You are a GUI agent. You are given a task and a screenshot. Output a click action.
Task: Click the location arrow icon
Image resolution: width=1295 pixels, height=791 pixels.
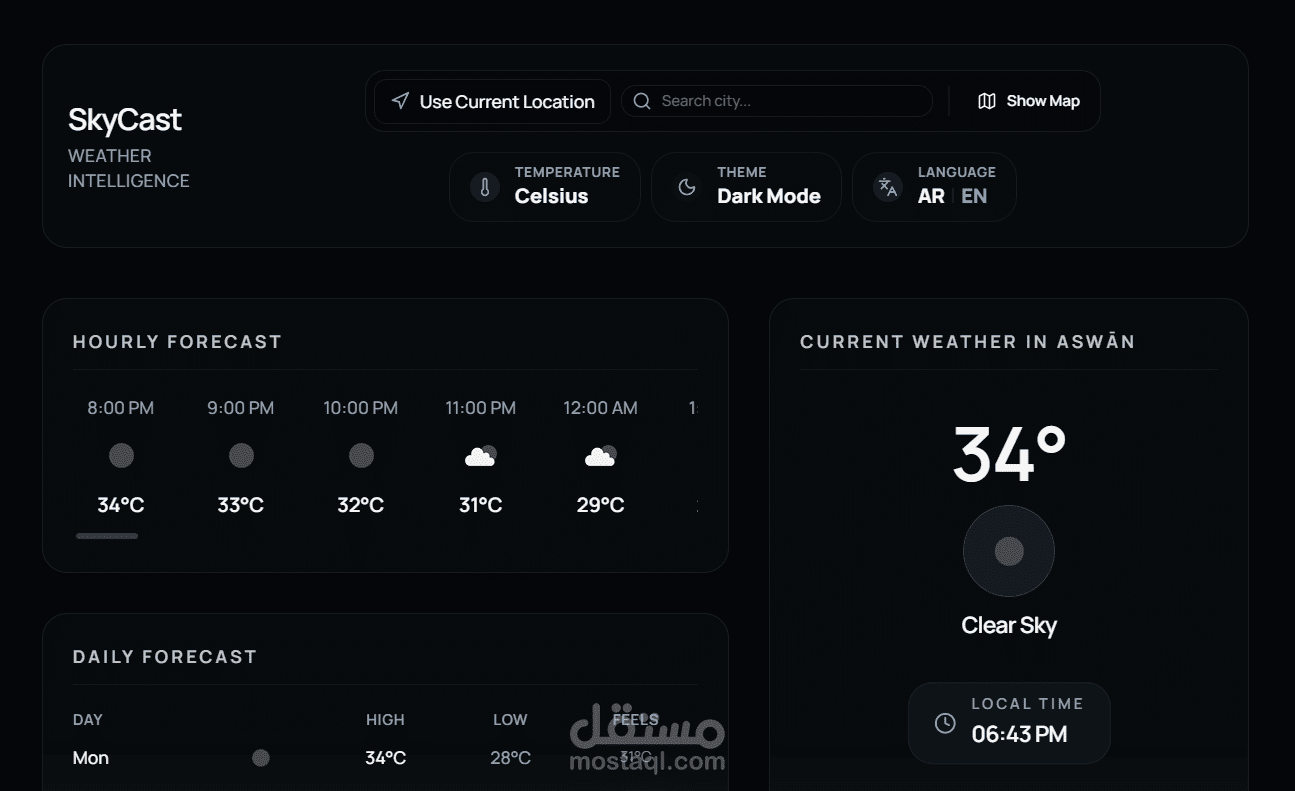pos(400,101)
